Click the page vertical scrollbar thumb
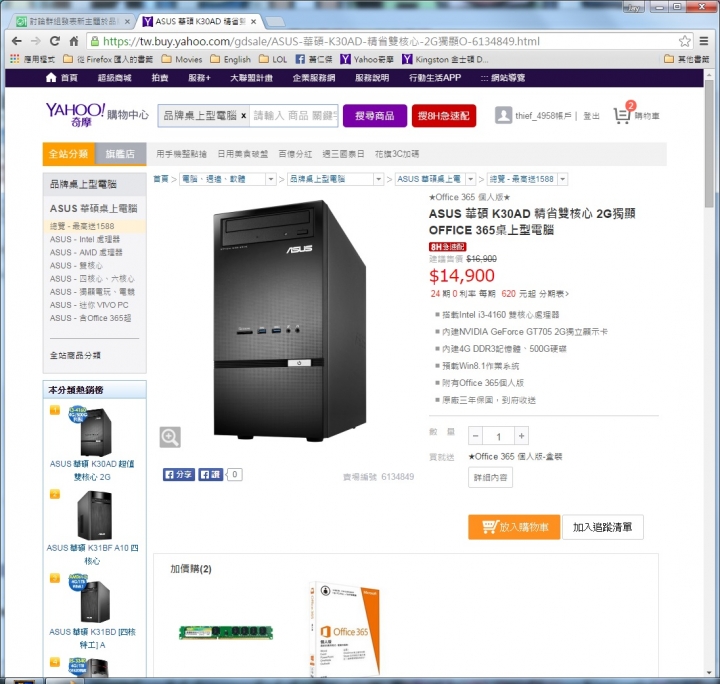 (x=710, y=145)
